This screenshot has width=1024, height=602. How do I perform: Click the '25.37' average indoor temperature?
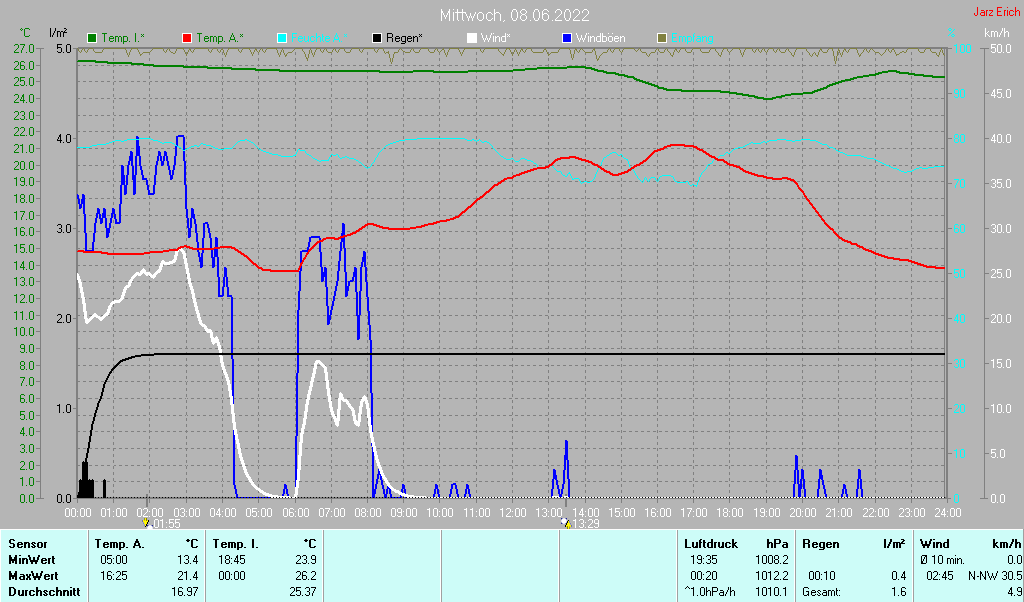[302, 592]
